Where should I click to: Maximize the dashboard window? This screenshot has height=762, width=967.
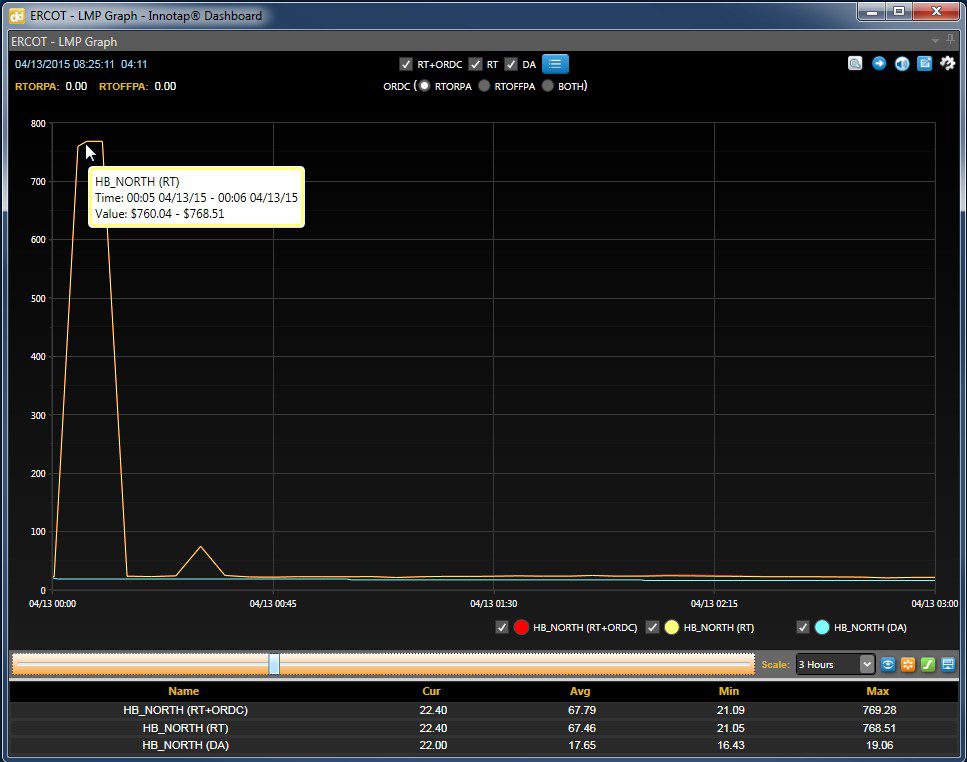[x=899, y=11]
